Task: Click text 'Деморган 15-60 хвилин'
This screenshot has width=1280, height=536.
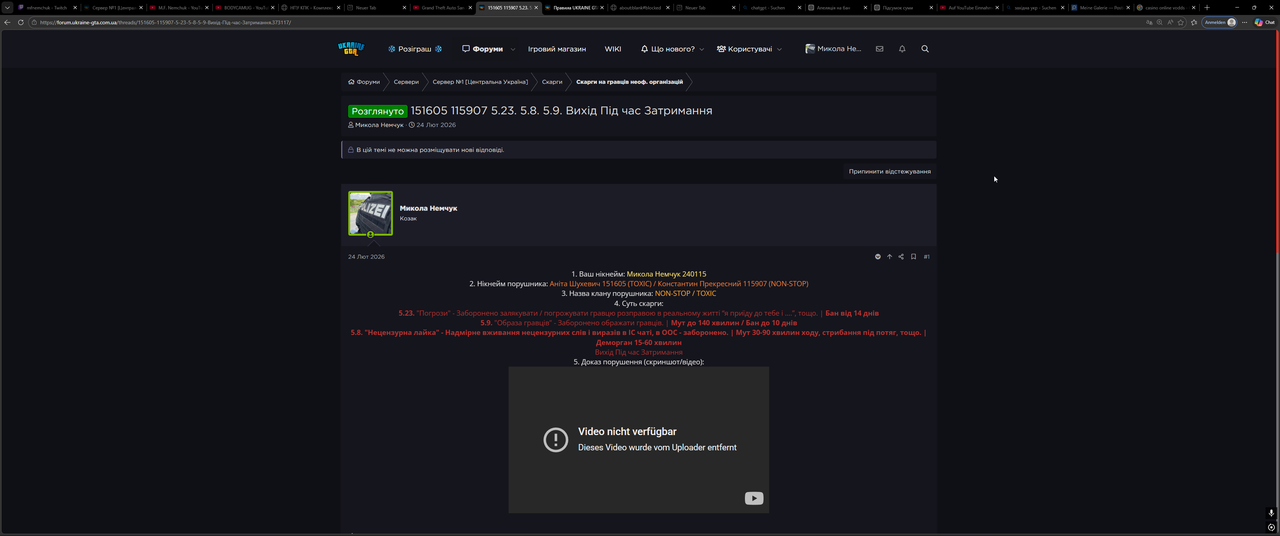Action: pyautogui.click(x=638, y=343)
